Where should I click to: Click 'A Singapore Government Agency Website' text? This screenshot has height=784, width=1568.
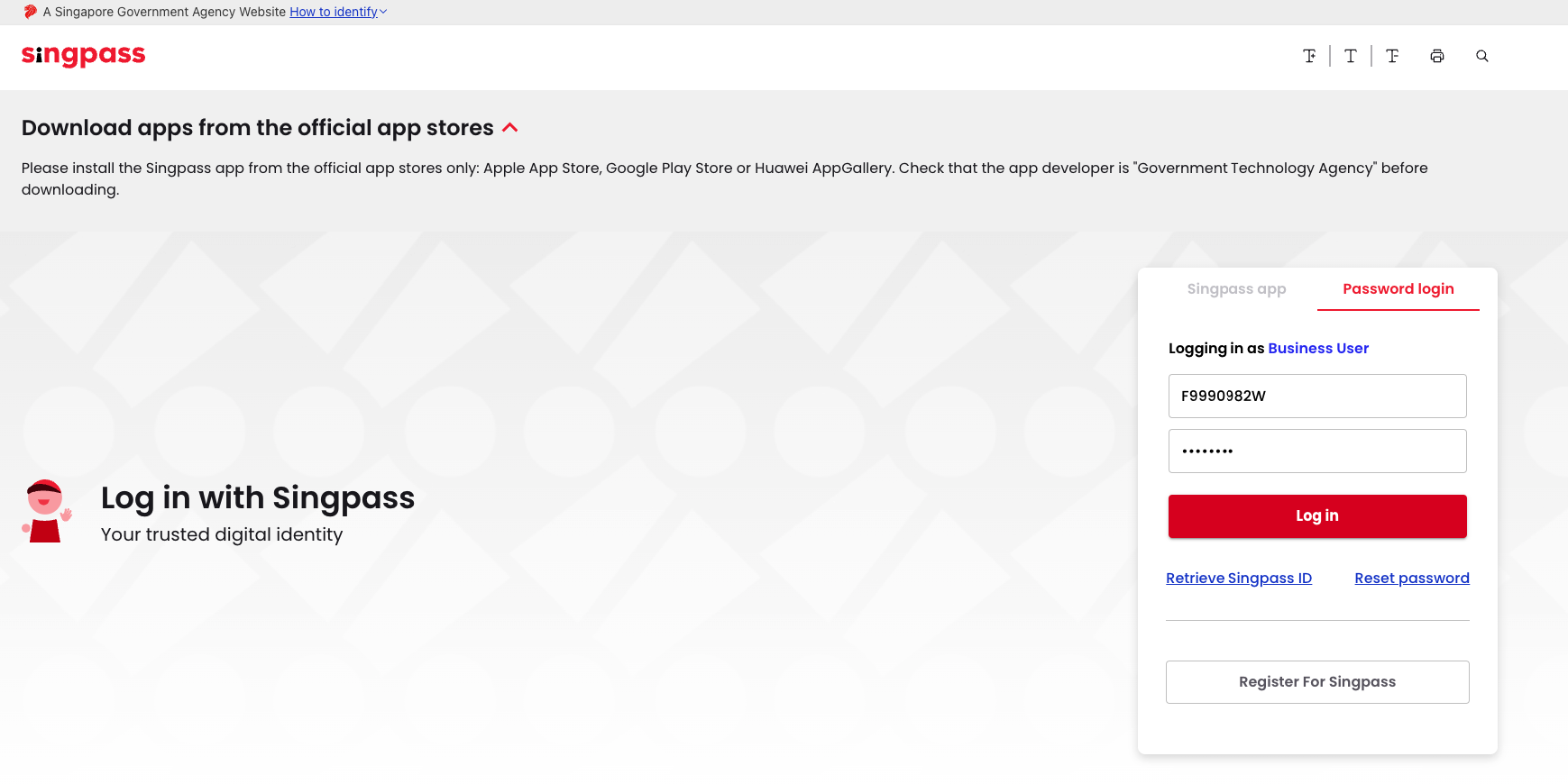[x=165, y=12]
